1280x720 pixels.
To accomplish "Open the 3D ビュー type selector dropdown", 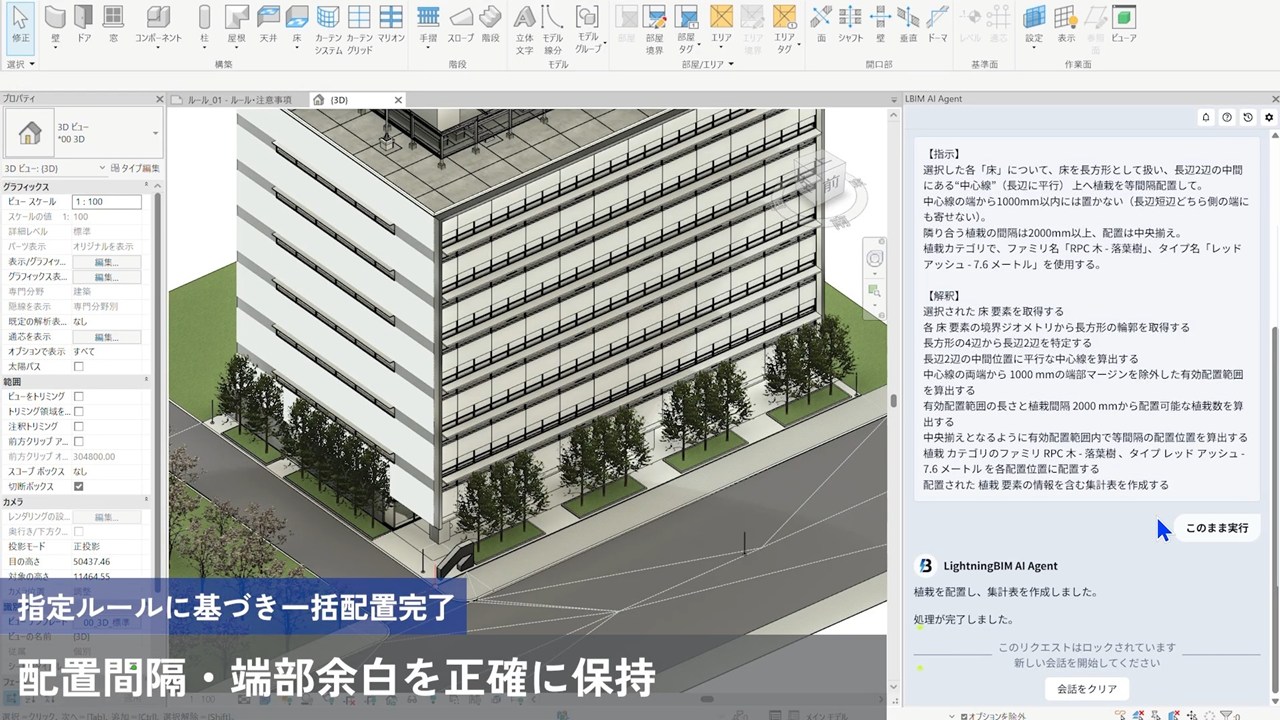I will [155, 133].
